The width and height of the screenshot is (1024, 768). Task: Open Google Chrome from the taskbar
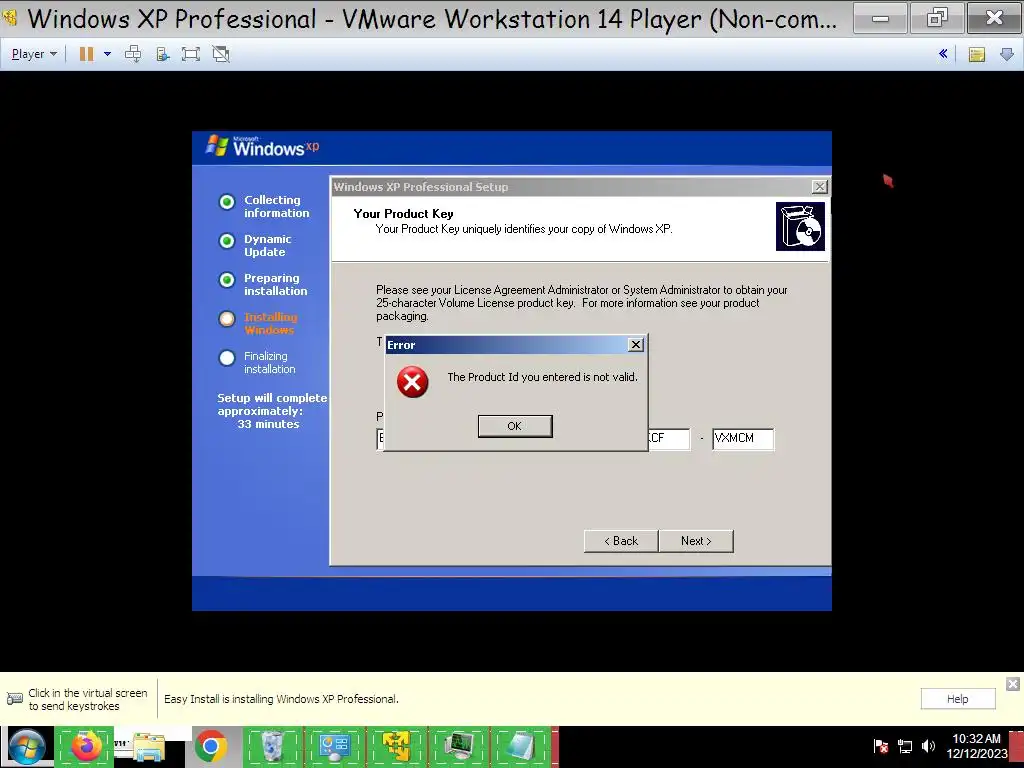pos(210,747)
